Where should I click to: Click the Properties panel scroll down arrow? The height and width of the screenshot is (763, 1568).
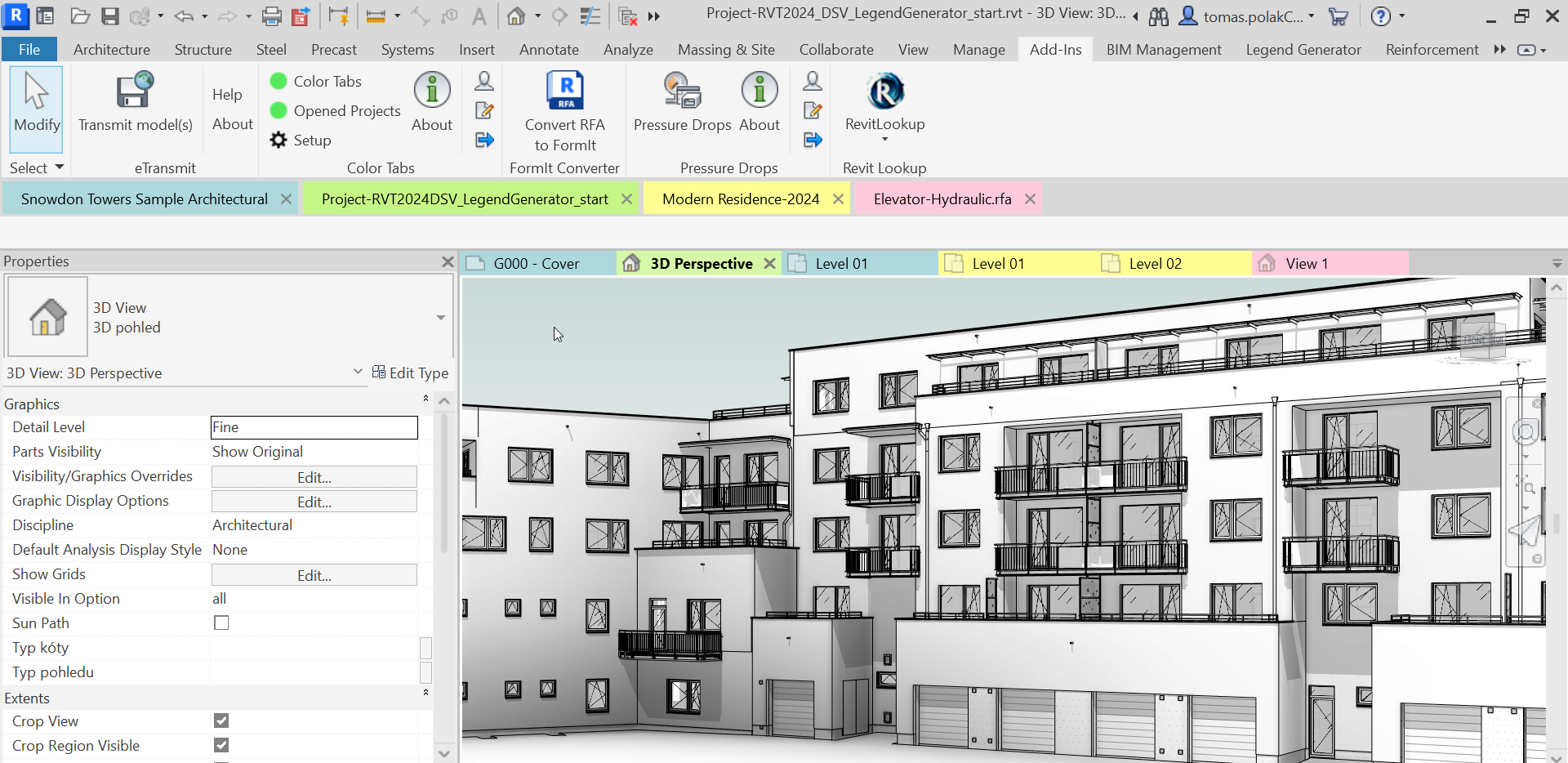(x=444, y=753)
